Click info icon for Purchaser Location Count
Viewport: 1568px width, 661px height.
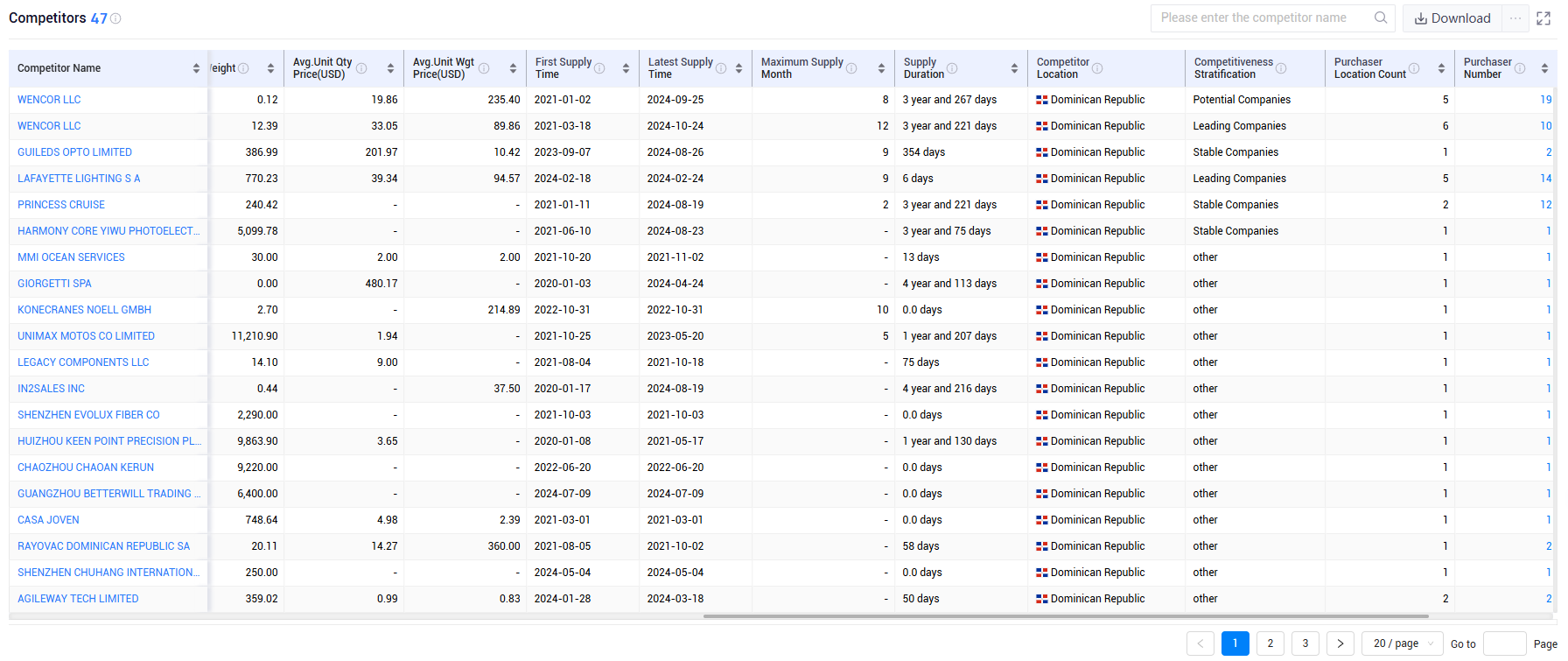pyautogui.click(x=1414, y=68)
